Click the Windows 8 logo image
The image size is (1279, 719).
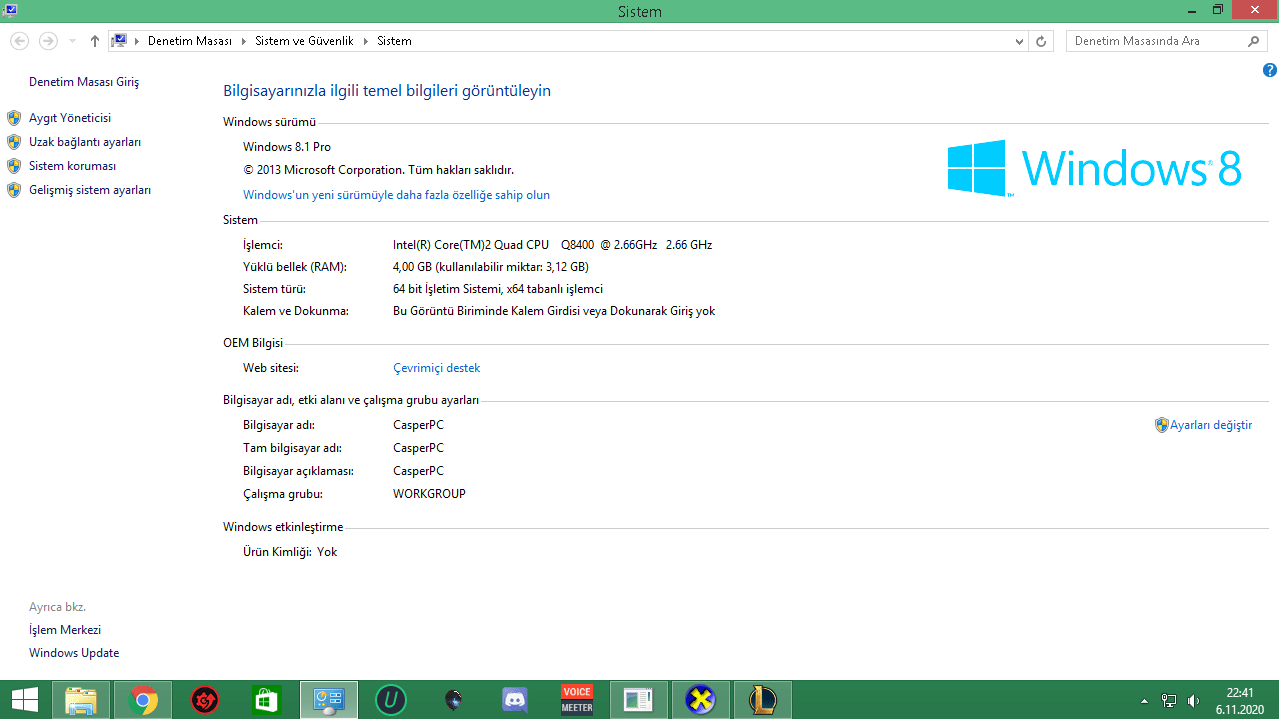1094,167
